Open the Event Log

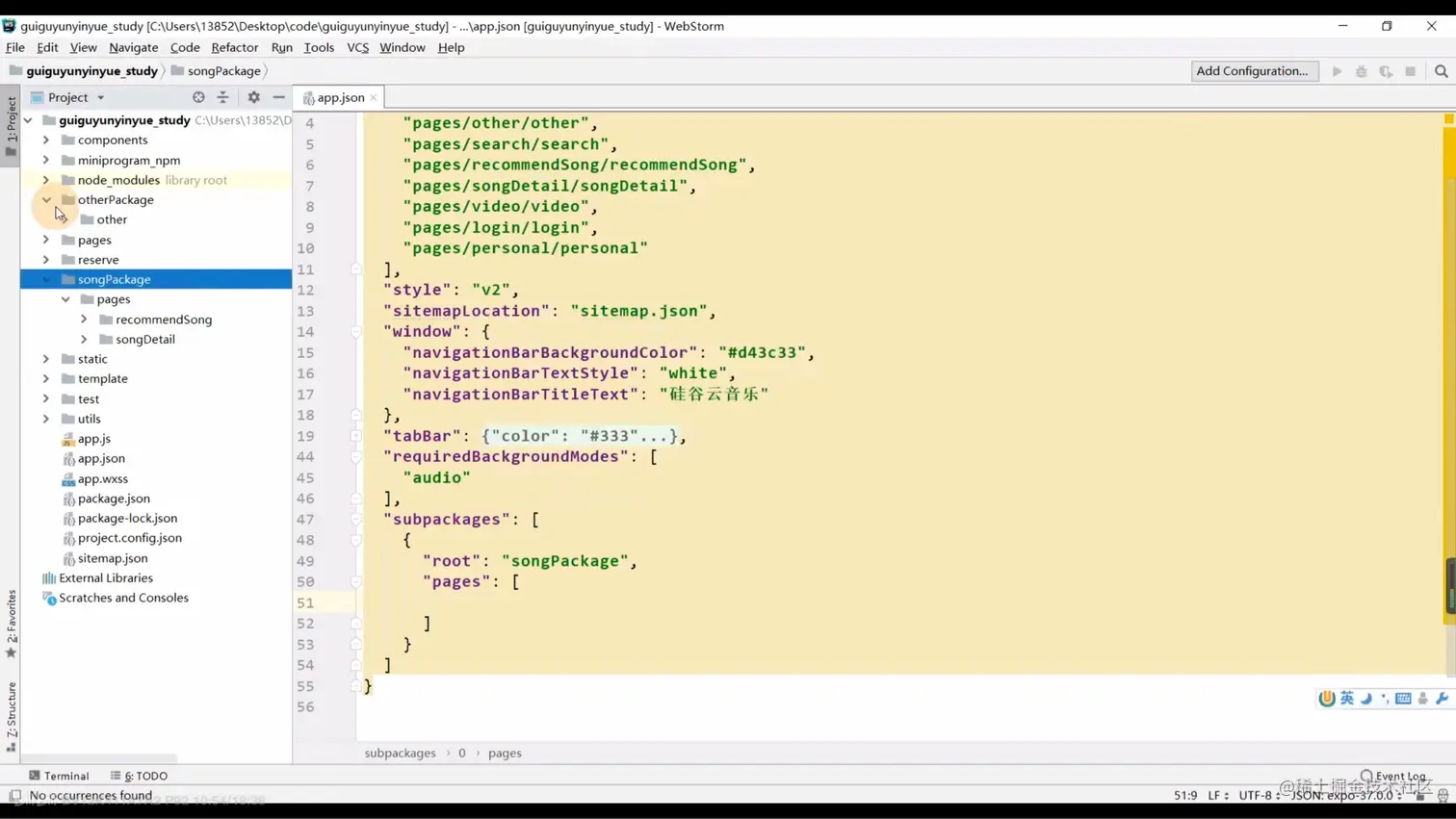point(1393,776)
